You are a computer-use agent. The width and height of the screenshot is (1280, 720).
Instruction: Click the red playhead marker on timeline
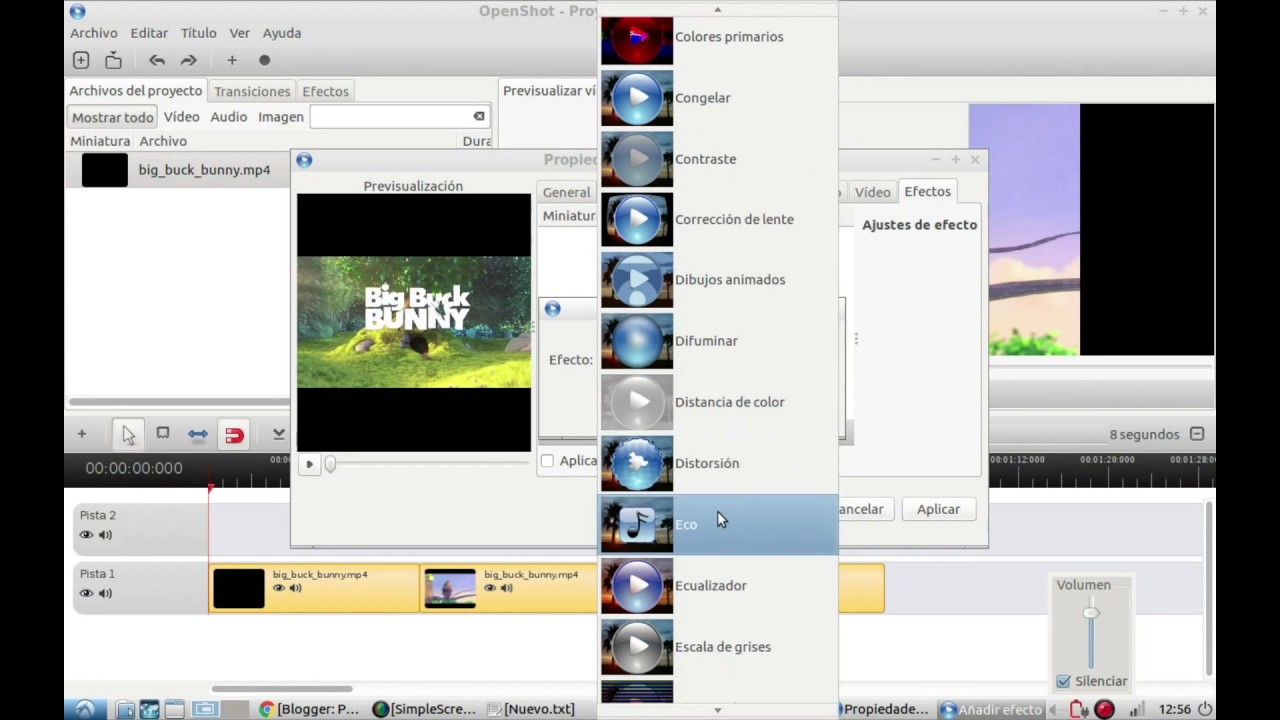pyautogui.click(x=210, y=488)
